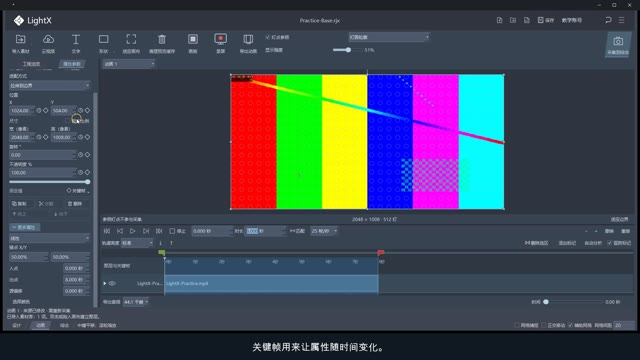Enable the orthogonal move checkbox
The image size is (640, 360).
[543, 325]
